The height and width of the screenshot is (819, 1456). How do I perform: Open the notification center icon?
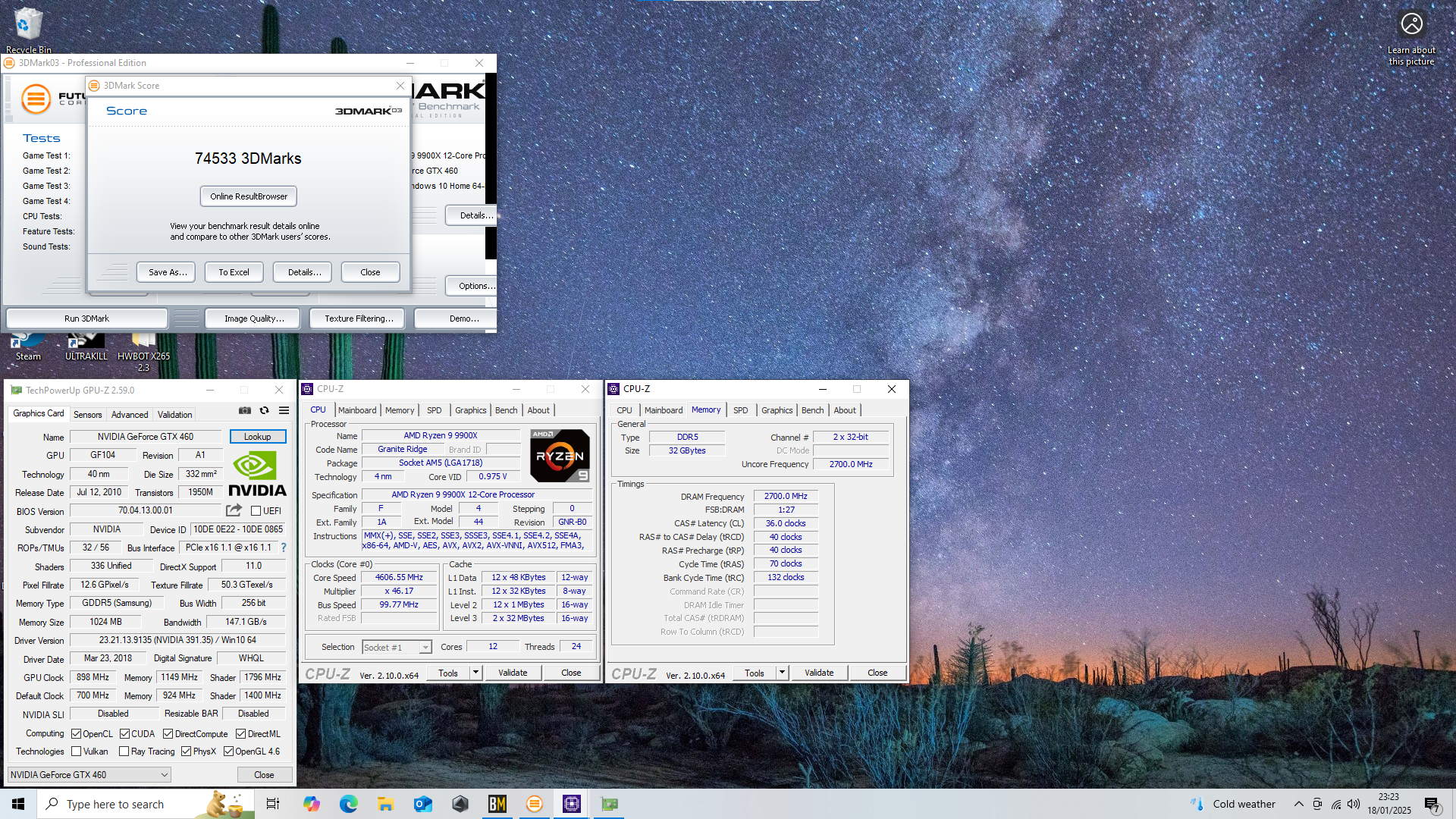[x=1432, y=804]
